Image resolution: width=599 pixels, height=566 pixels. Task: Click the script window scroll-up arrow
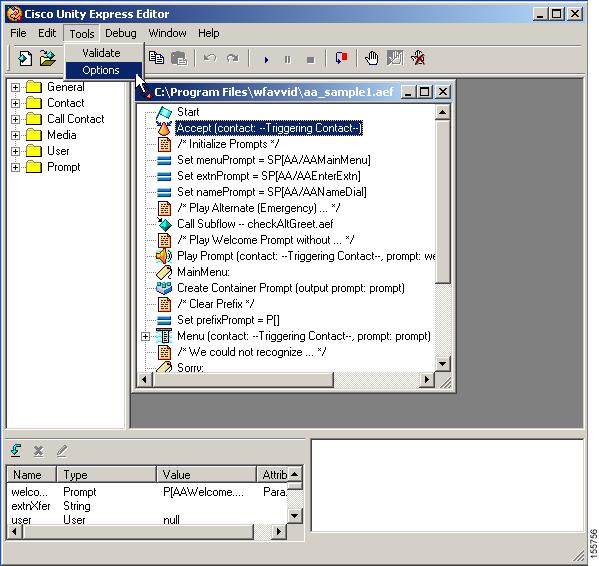pos(442,112)
